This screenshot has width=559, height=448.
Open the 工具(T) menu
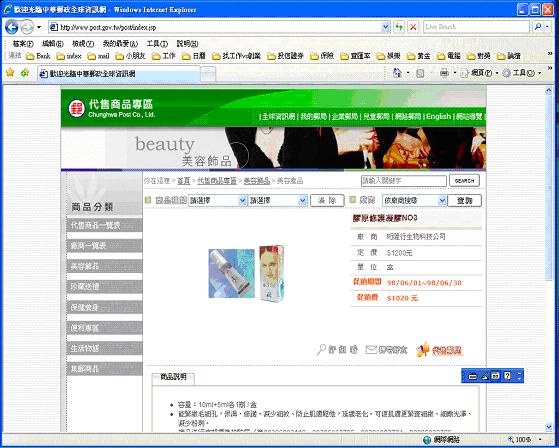(x=157, y=43)
